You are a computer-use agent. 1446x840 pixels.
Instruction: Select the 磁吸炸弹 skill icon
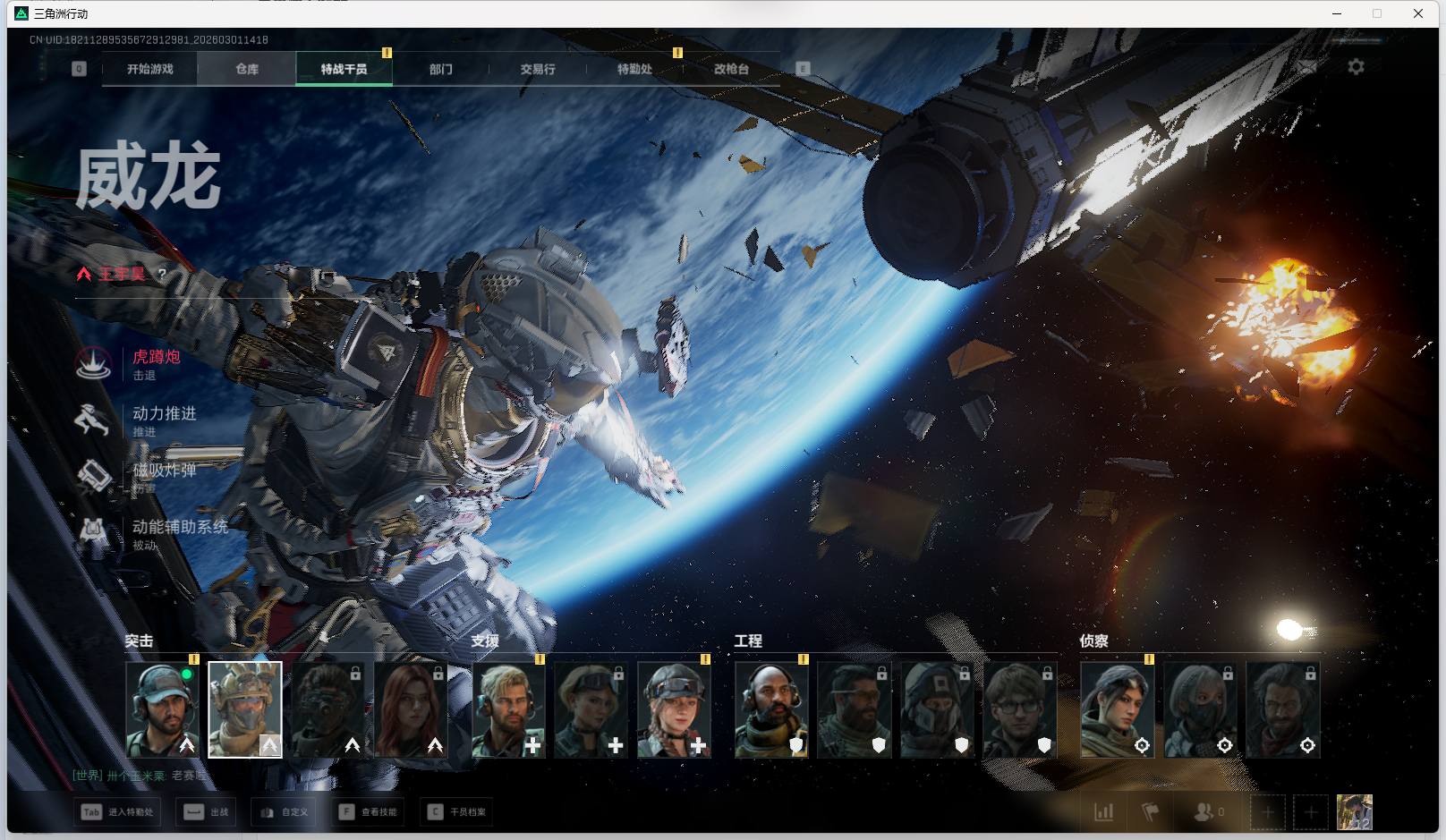tap(93, 476)
